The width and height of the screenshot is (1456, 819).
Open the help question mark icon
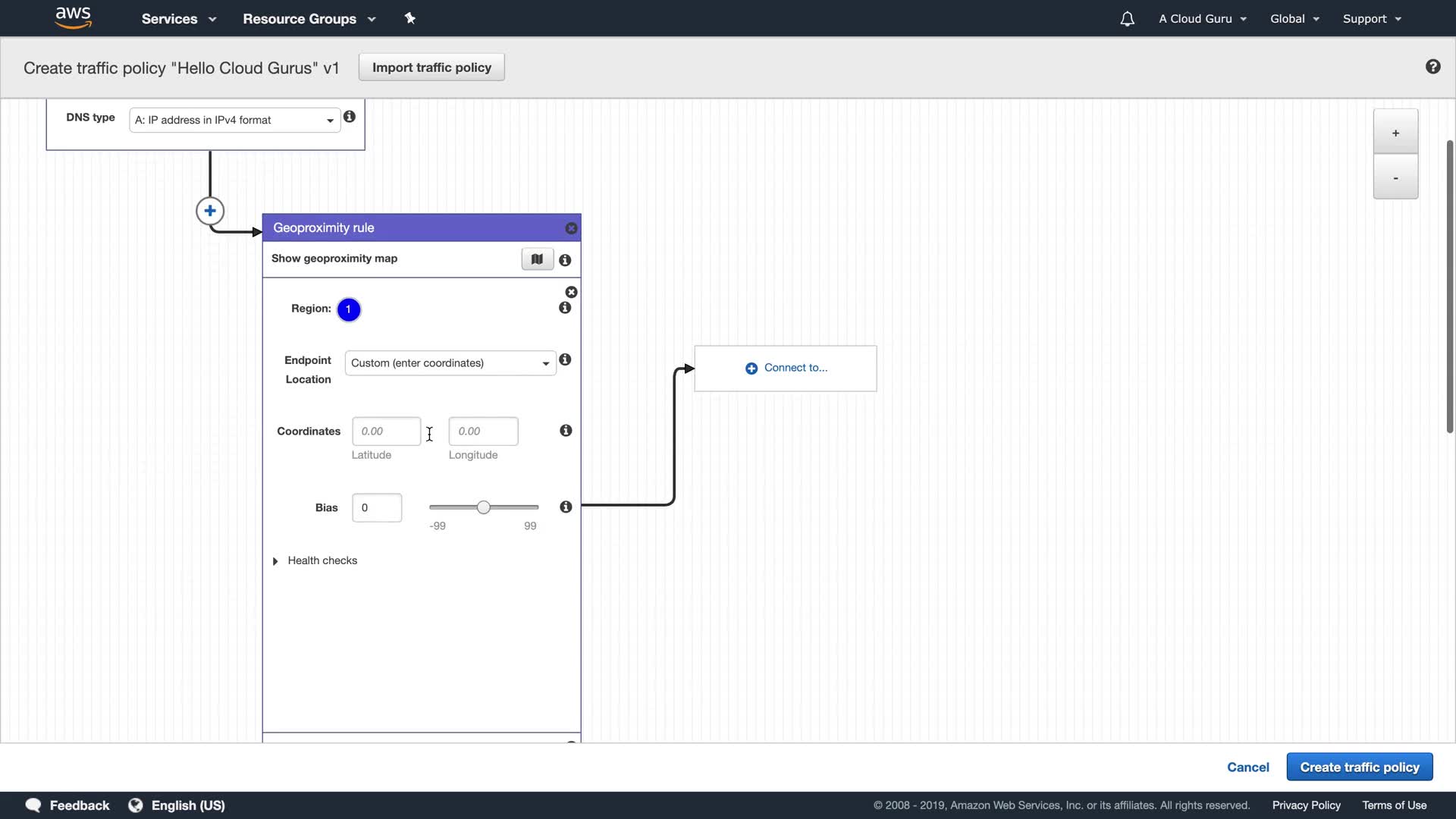point(1432,67)
